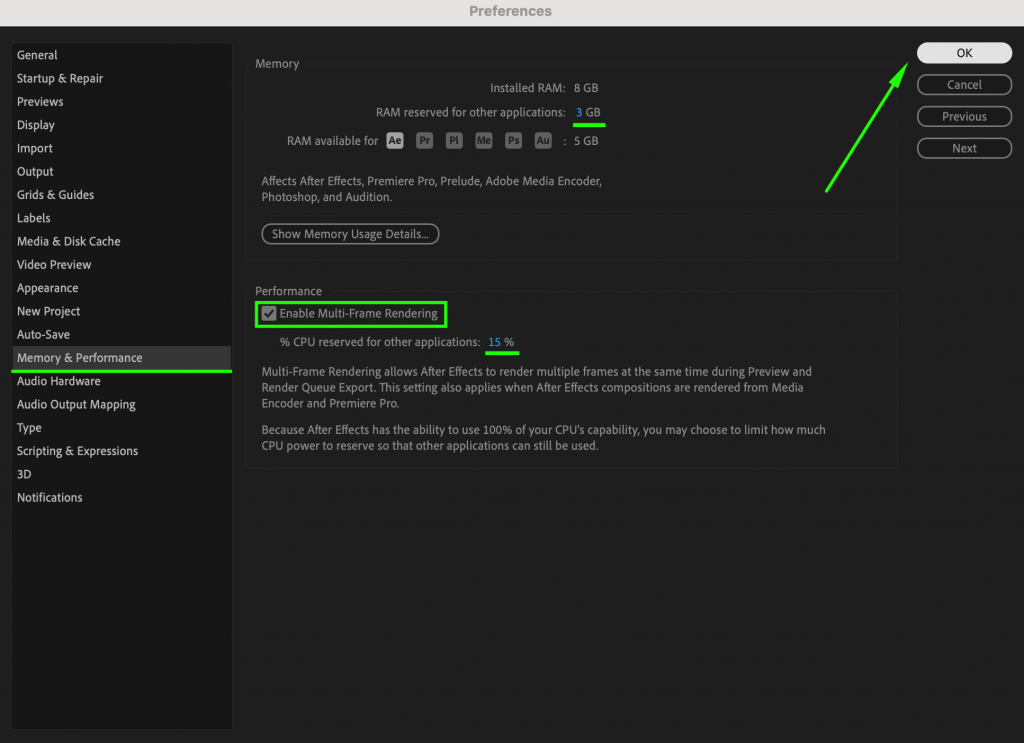Image resolution: width=1024 pixels, height=743 pixels.
Task: Go to the Previous preferences page
Action: tap(963, 116)
